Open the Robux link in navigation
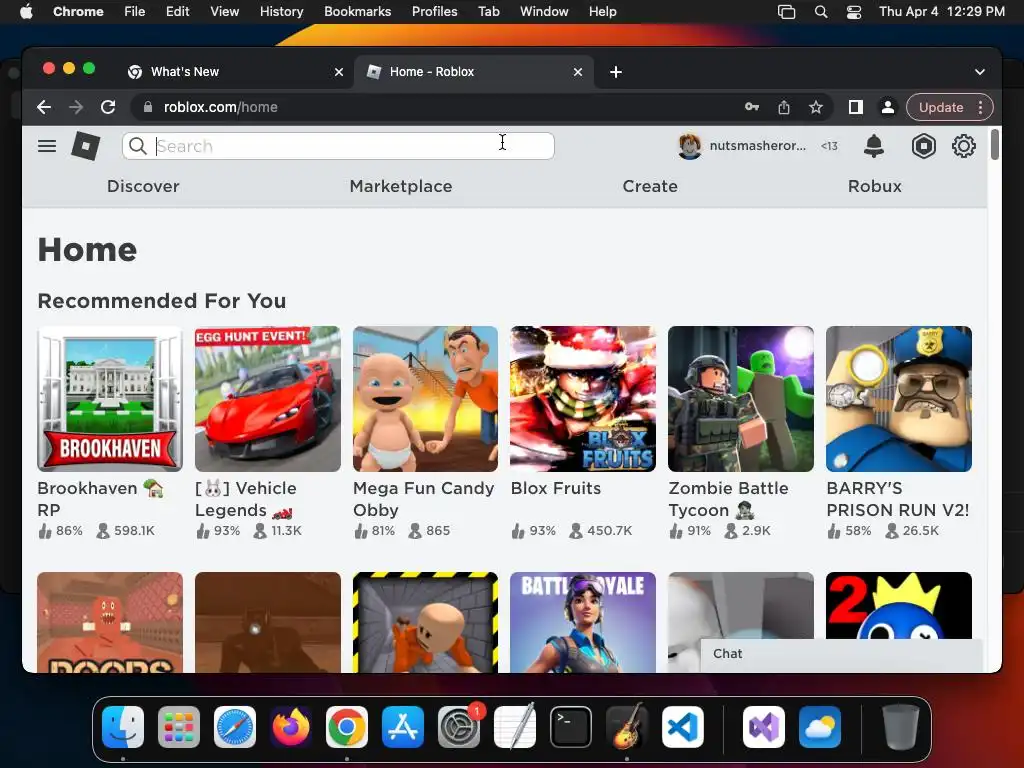The image size is (1024, 768). click(x=874, y=186)
